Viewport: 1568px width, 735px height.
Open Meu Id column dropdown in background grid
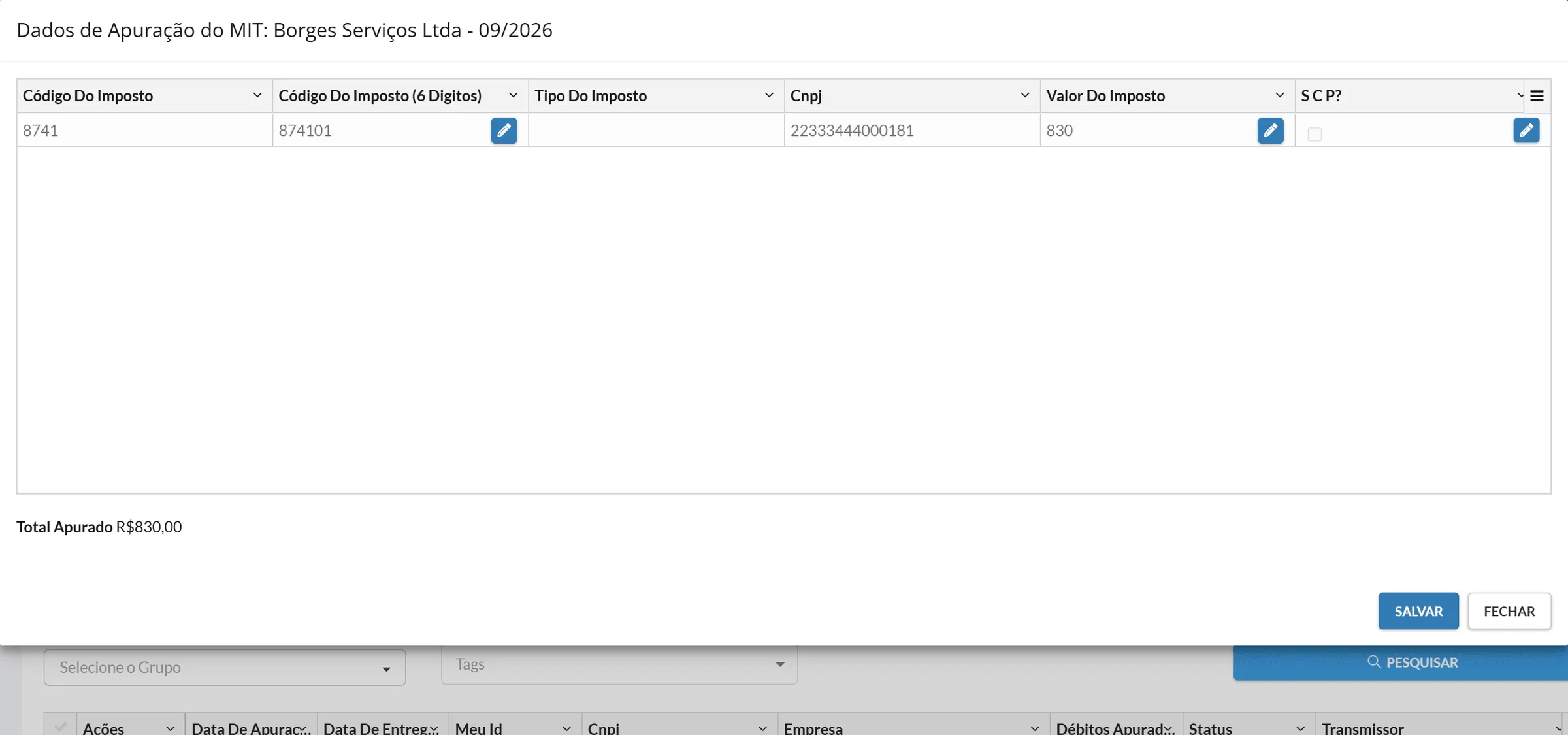pos(566,728)
